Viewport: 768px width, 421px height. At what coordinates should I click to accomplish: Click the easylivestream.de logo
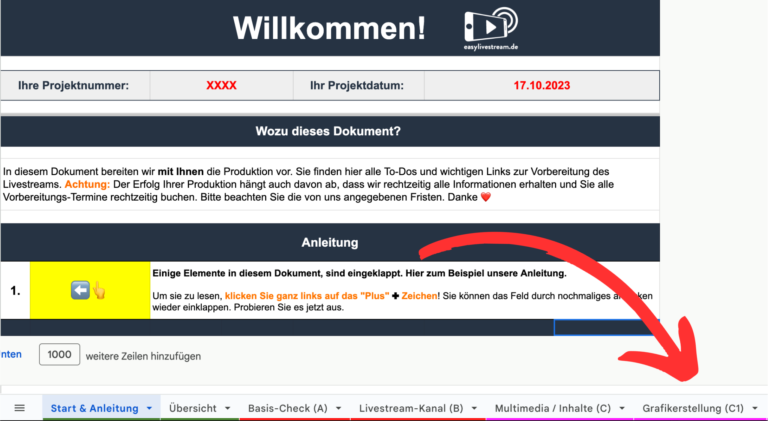click(491, 29)
